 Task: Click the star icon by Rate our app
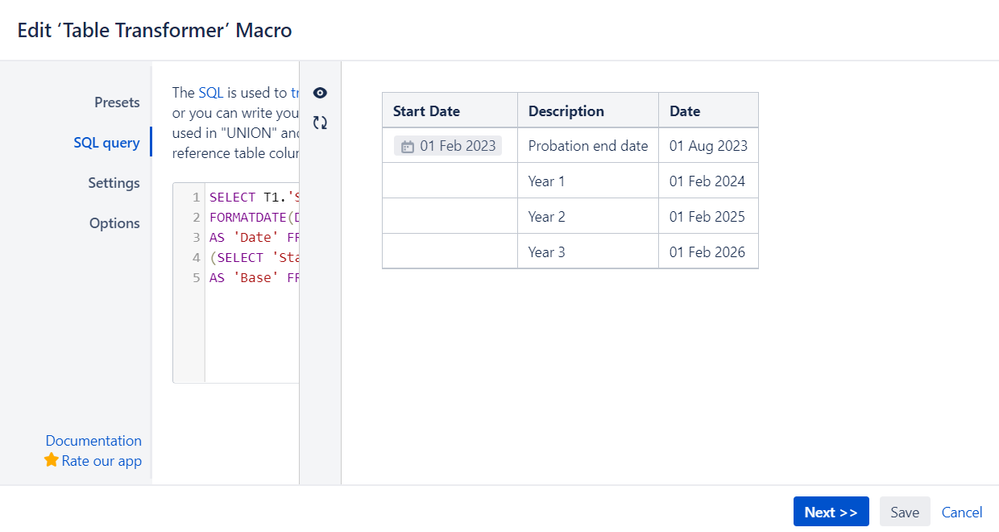pos(51,461)
